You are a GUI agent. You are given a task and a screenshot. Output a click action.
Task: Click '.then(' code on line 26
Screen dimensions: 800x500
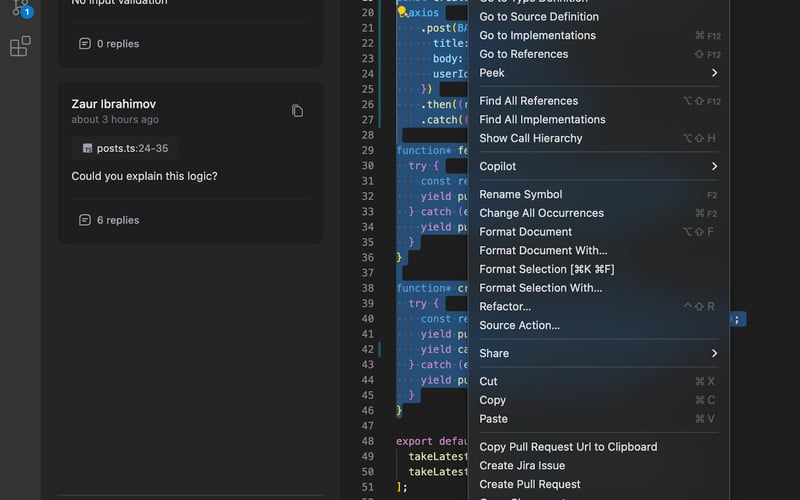pyautogui.click(x=440, y=105)
